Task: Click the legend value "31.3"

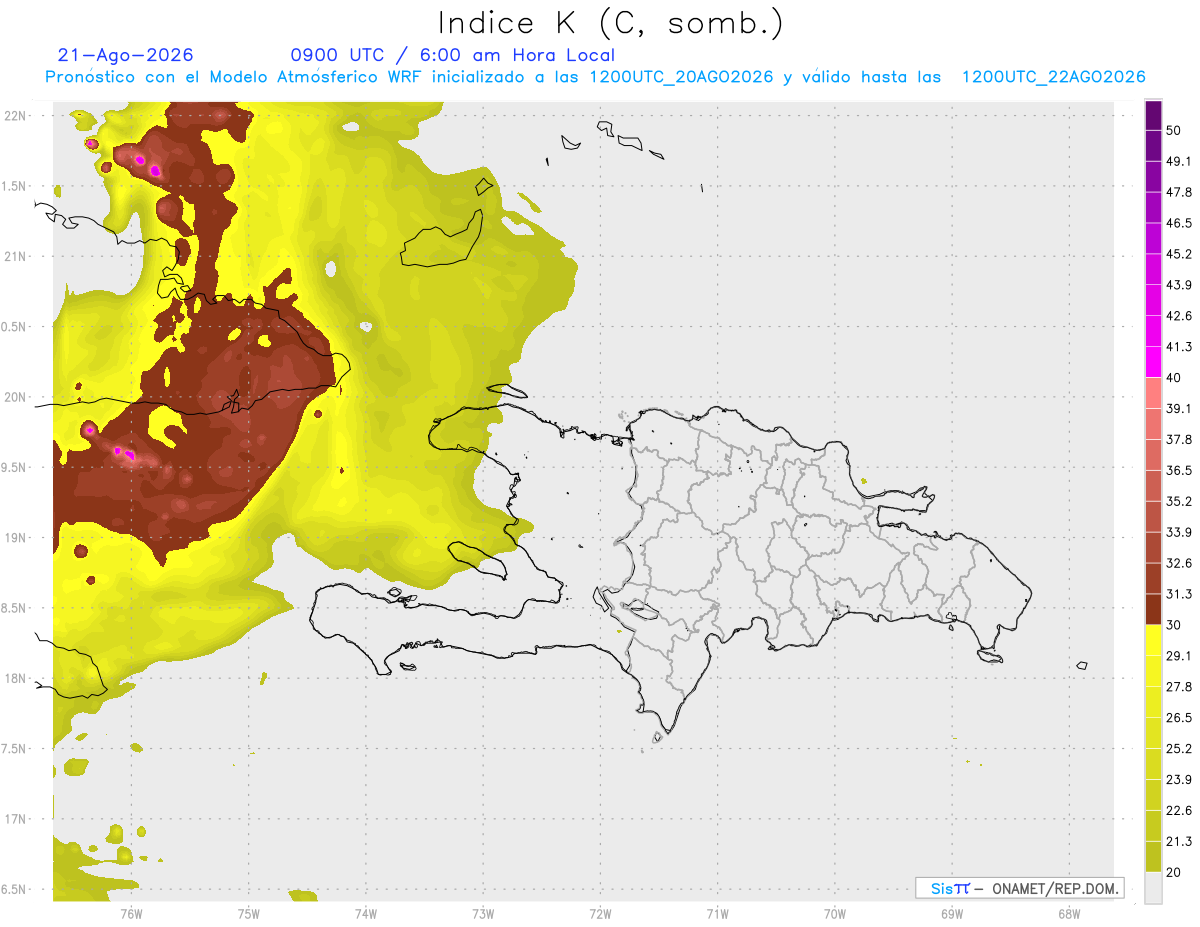Action: [1179, 594]
